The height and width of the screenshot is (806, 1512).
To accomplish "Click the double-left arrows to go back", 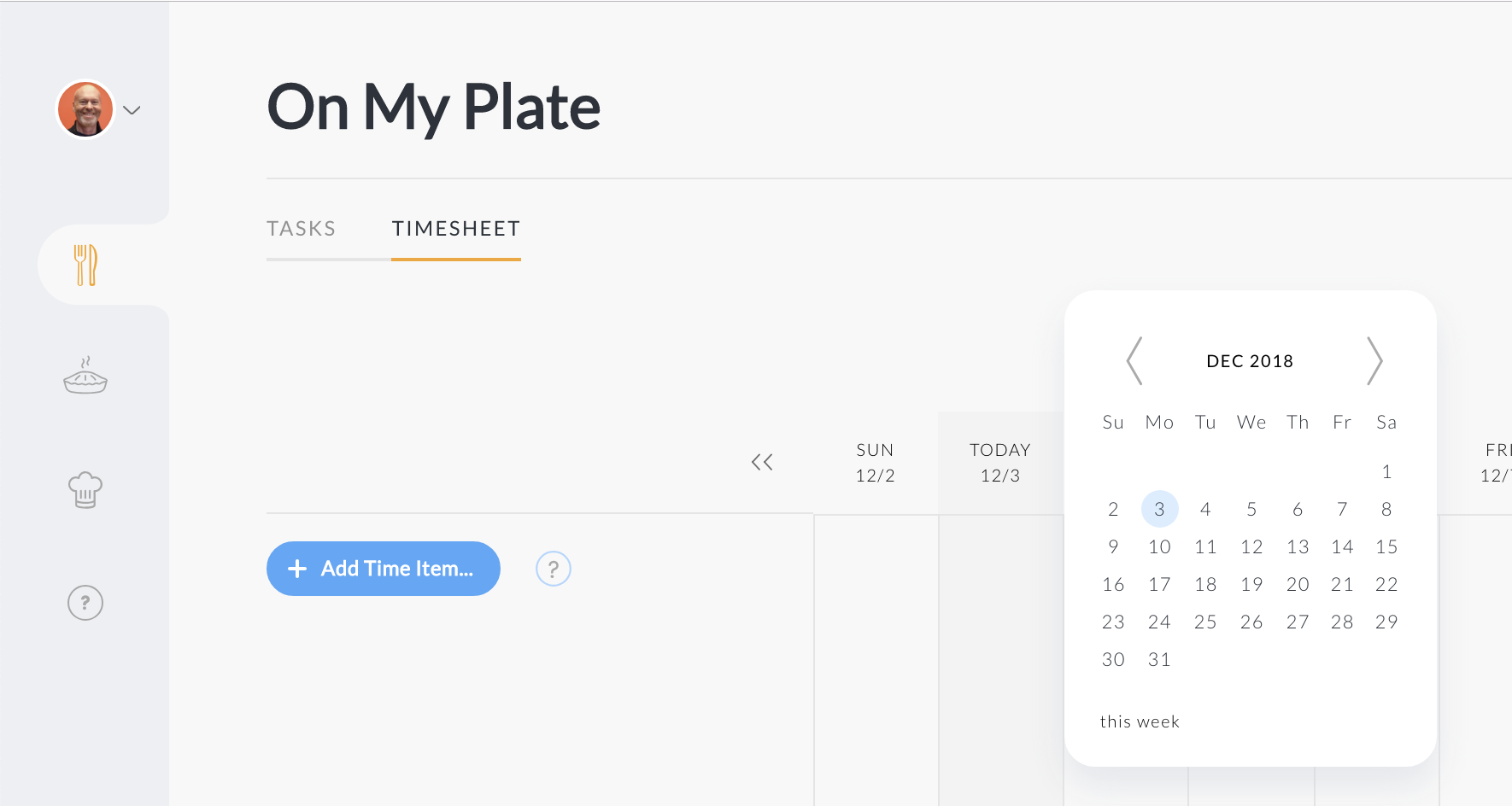I will coord(763,461).
